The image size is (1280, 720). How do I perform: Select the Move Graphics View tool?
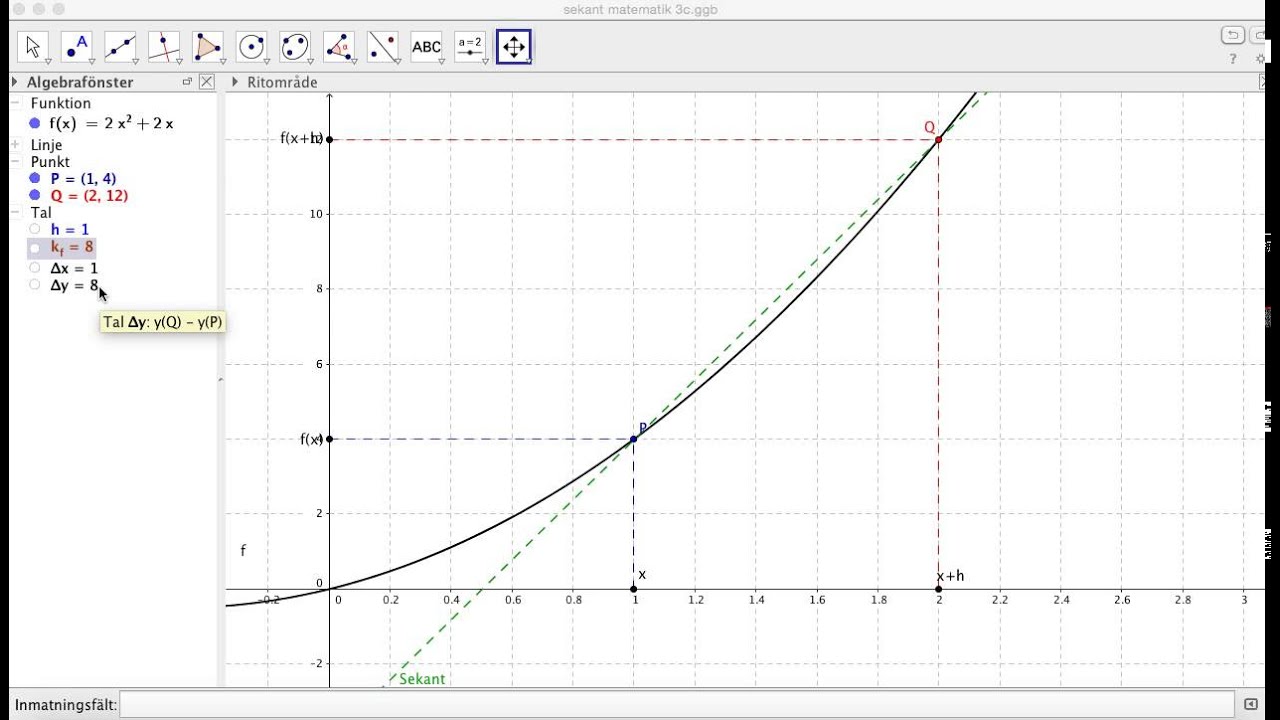[514, 47]
